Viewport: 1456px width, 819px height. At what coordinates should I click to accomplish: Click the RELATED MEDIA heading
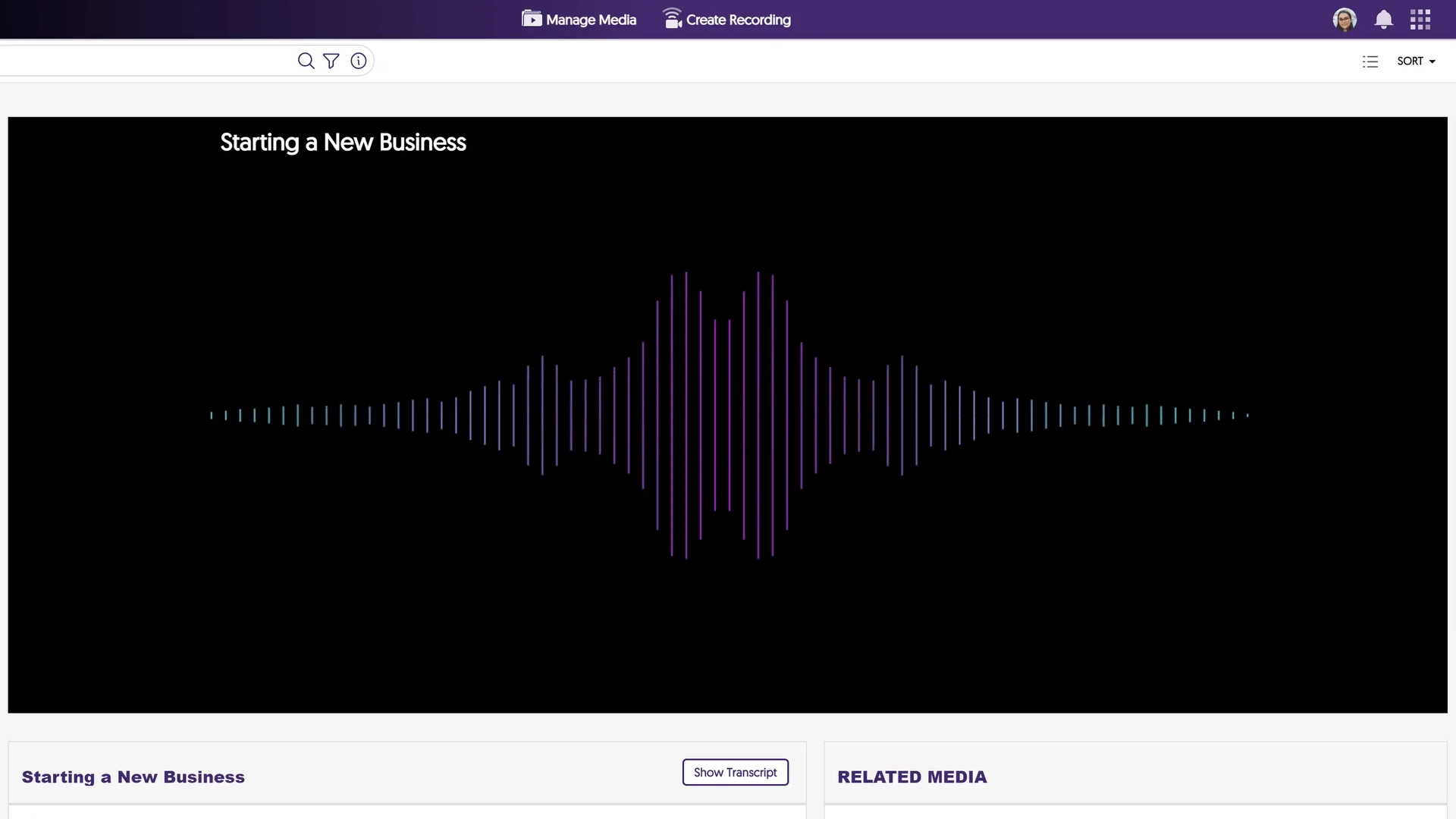912,777
